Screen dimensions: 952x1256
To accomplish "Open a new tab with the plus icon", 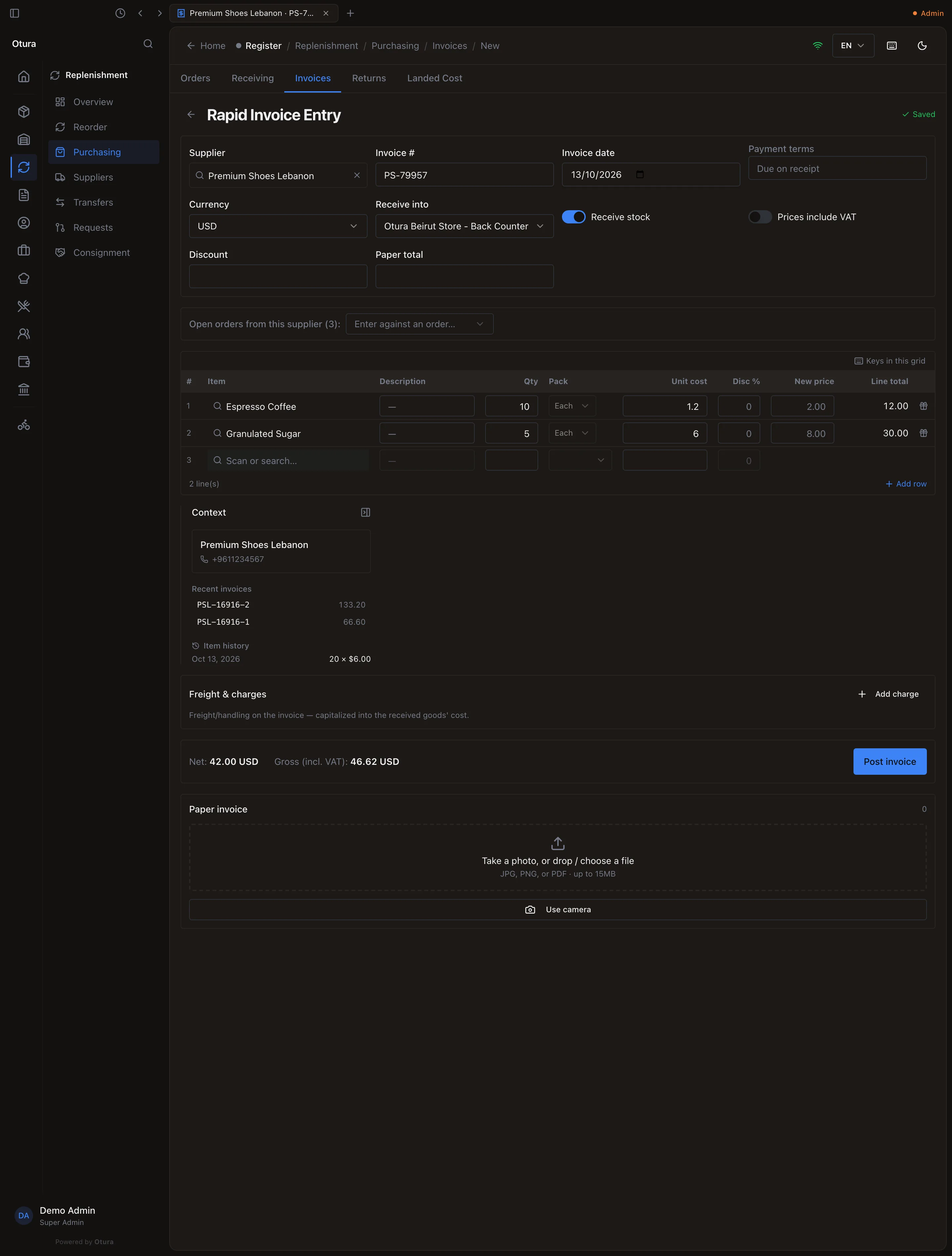I will [x=350, y=13].
